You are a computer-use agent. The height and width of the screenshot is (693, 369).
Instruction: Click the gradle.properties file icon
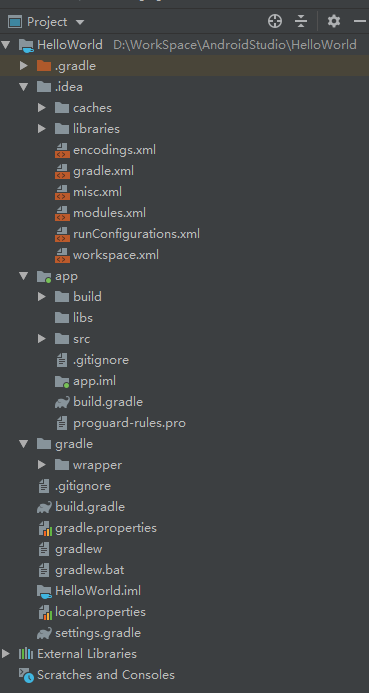(45, 528)
